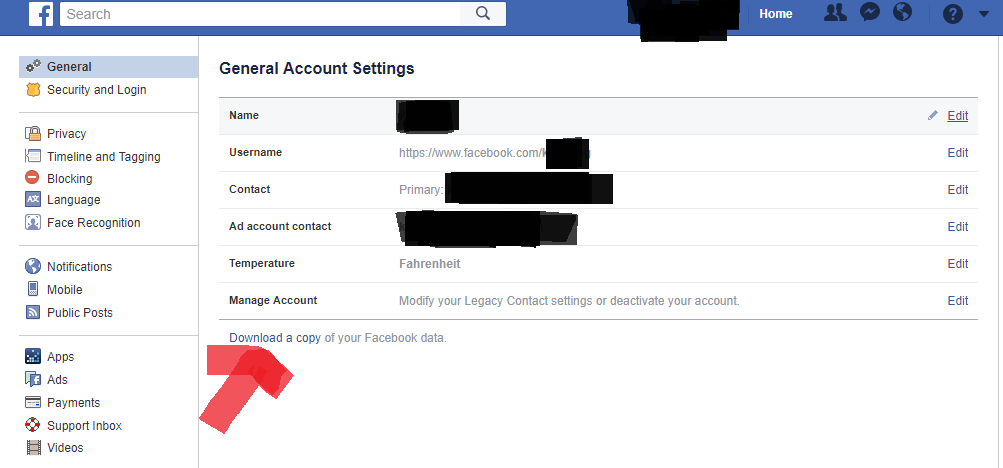Click the Legacy Contact description text
Screen dimensions: 1003x468
(569, 300)
